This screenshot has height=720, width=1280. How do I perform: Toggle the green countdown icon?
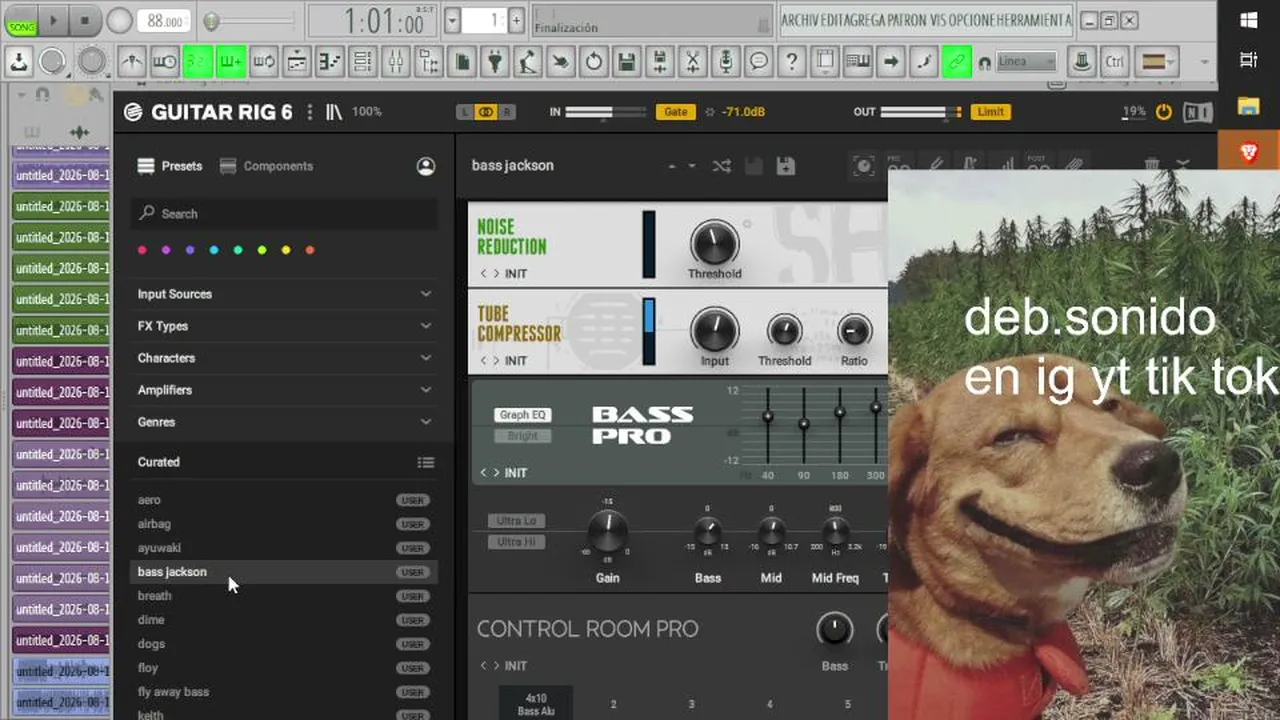(198, 62)
